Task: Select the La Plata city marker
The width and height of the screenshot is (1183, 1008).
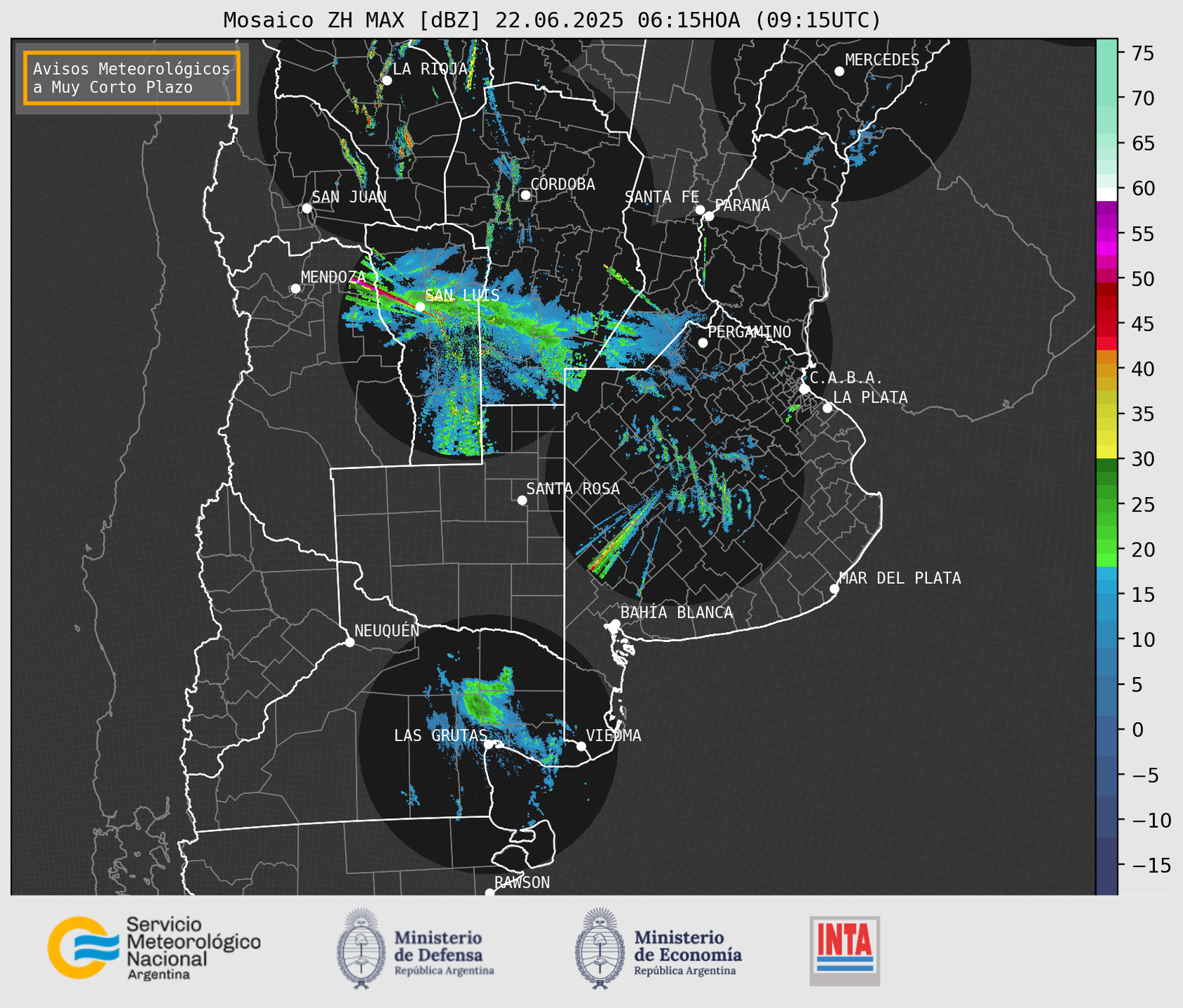Action: [827, 408]
